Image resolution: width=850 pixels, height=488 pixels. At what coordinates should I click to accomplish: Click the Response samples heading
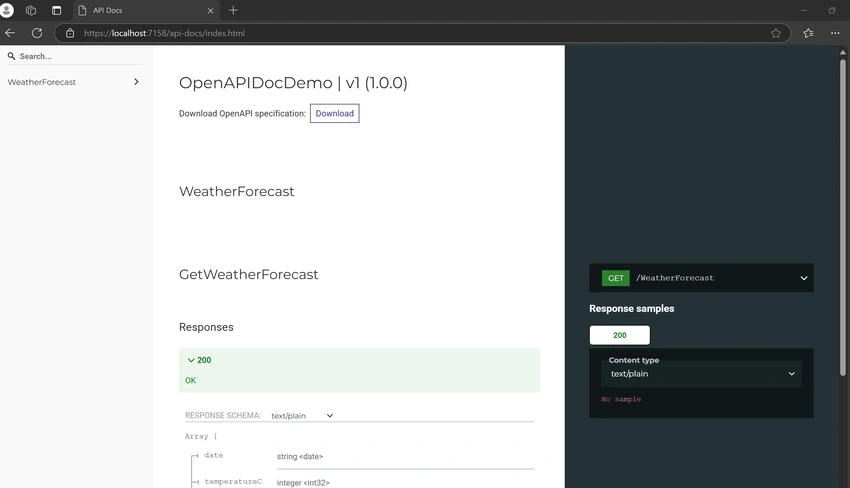(632, 309)
